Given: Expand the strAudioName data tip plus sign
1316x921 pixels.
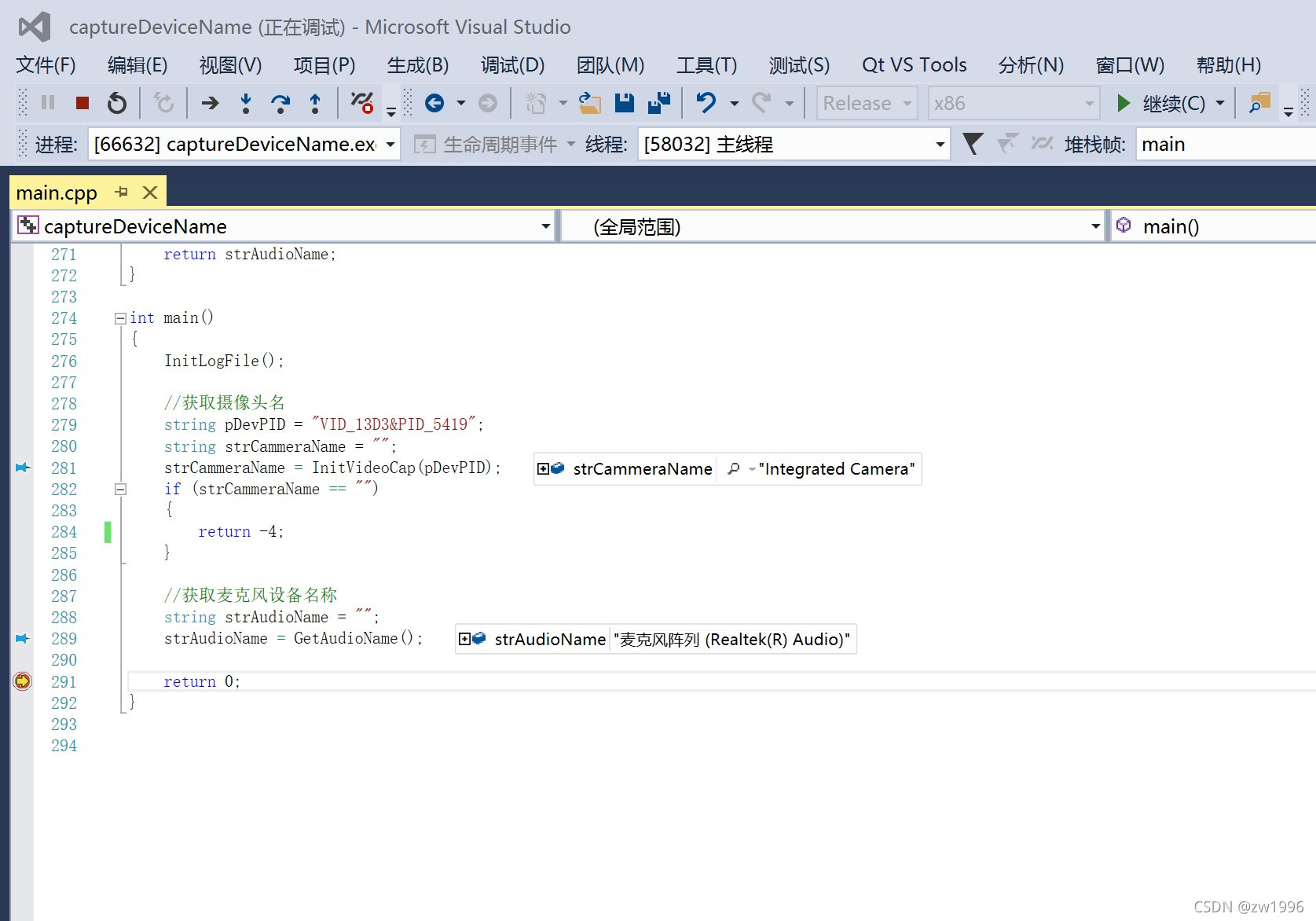Looking at the screenshot, I should click(464, 639).
